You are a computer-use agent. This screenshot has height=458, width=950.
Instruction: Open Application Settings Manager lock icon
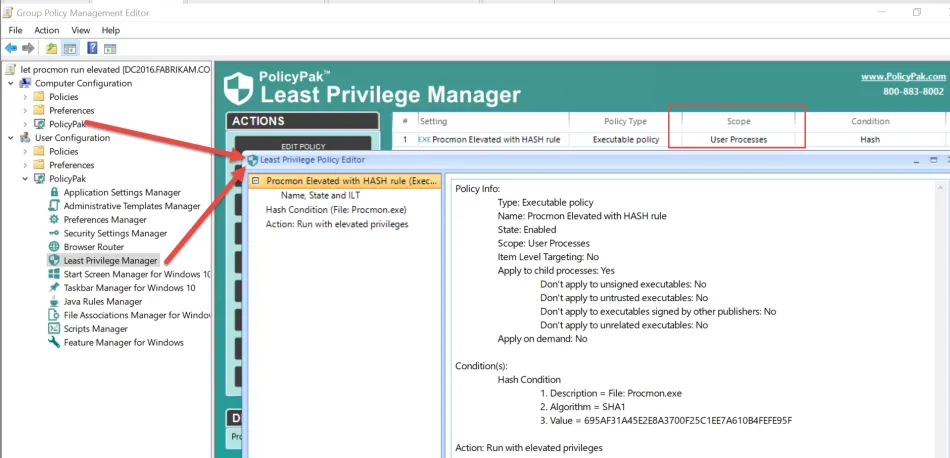[x=53, y=192]
